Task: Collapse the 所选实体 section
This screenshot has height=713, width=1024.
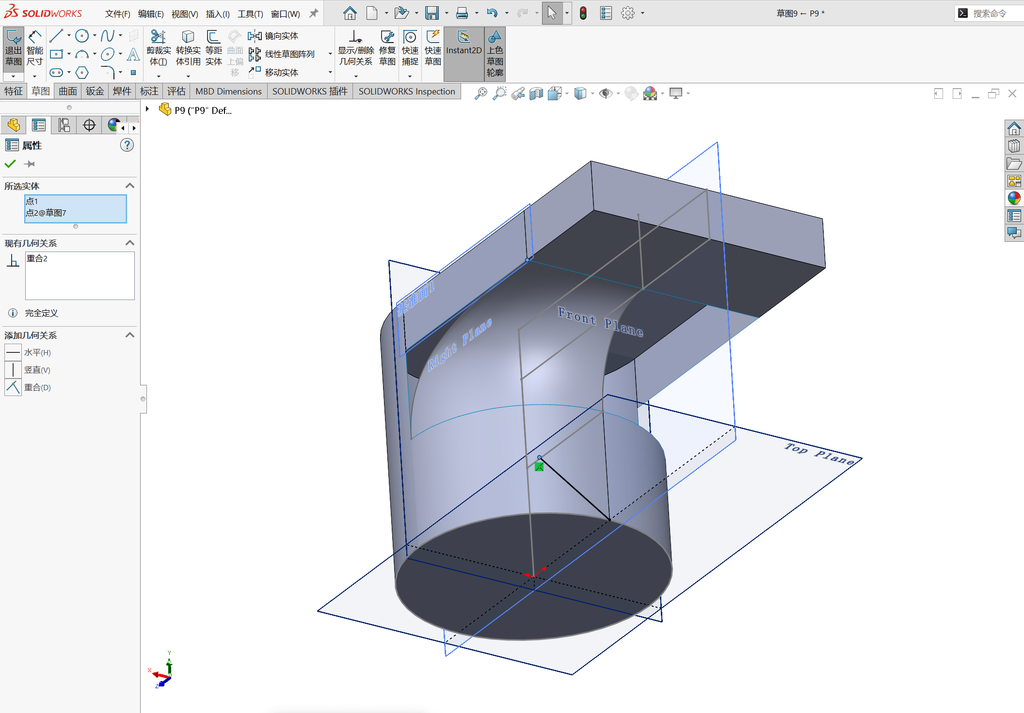Action: [x=129, y=186]
